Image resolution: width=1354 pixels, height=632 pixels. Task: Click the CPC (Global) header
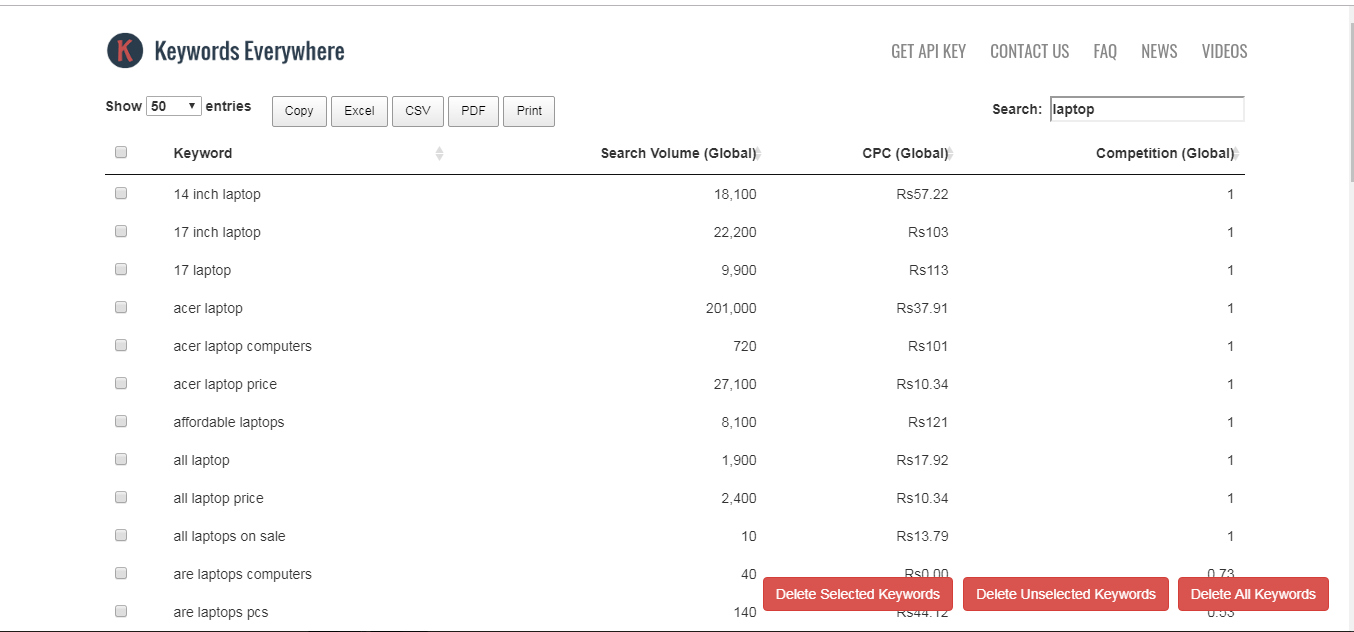pos(905,153)
